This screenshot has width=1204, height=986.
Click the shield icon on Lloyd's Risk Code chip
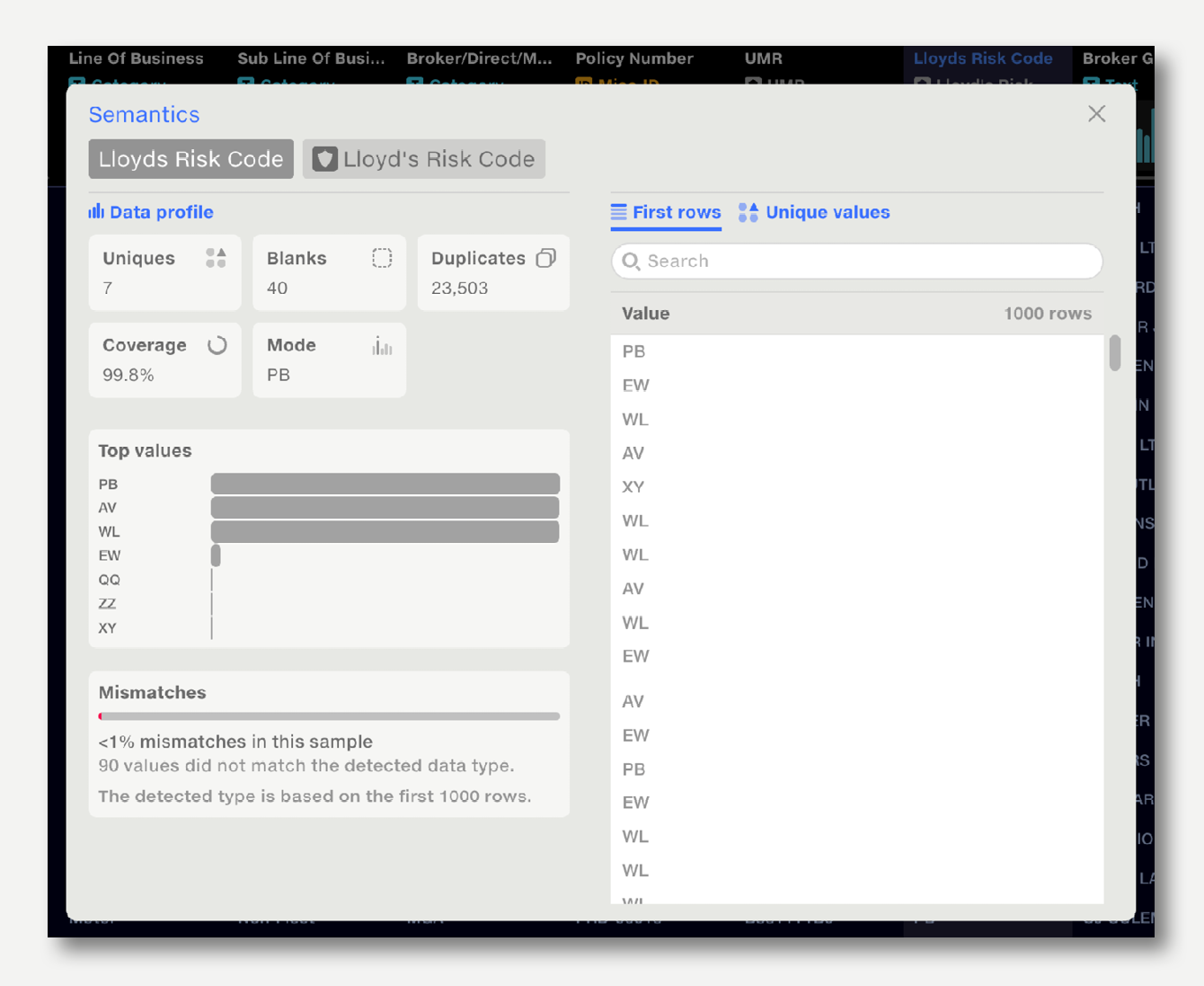(x=324, y=159)
